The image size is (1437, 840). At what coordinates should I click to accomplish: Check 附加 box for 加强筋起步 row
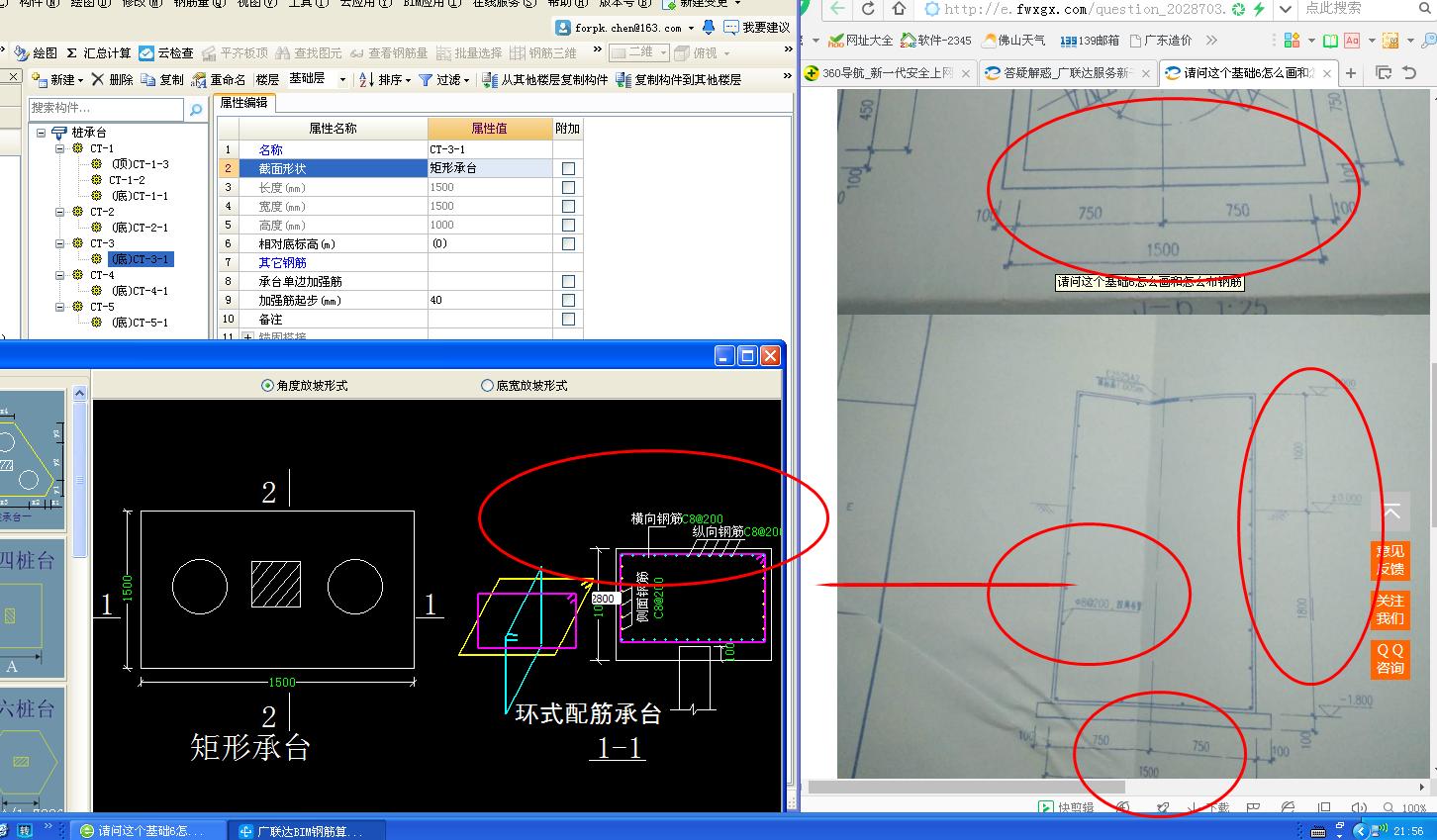[x=568, y=300]
